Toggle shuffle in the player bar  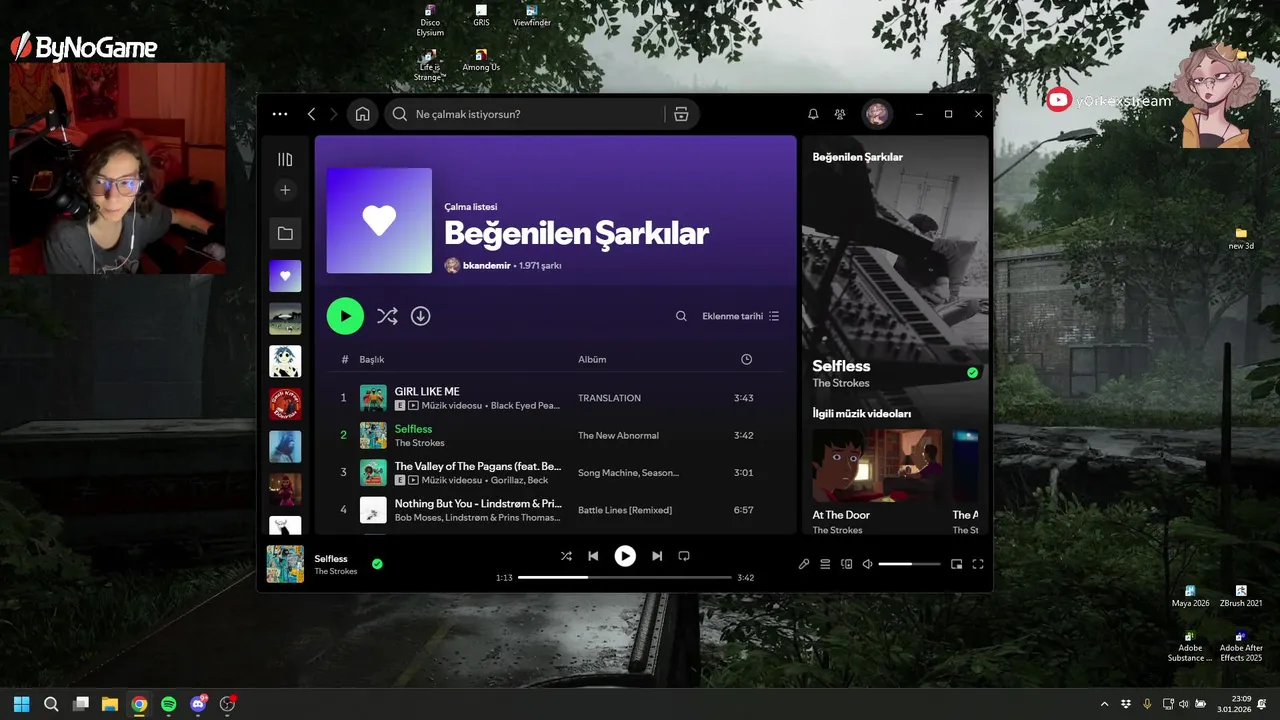pos(566,556)
